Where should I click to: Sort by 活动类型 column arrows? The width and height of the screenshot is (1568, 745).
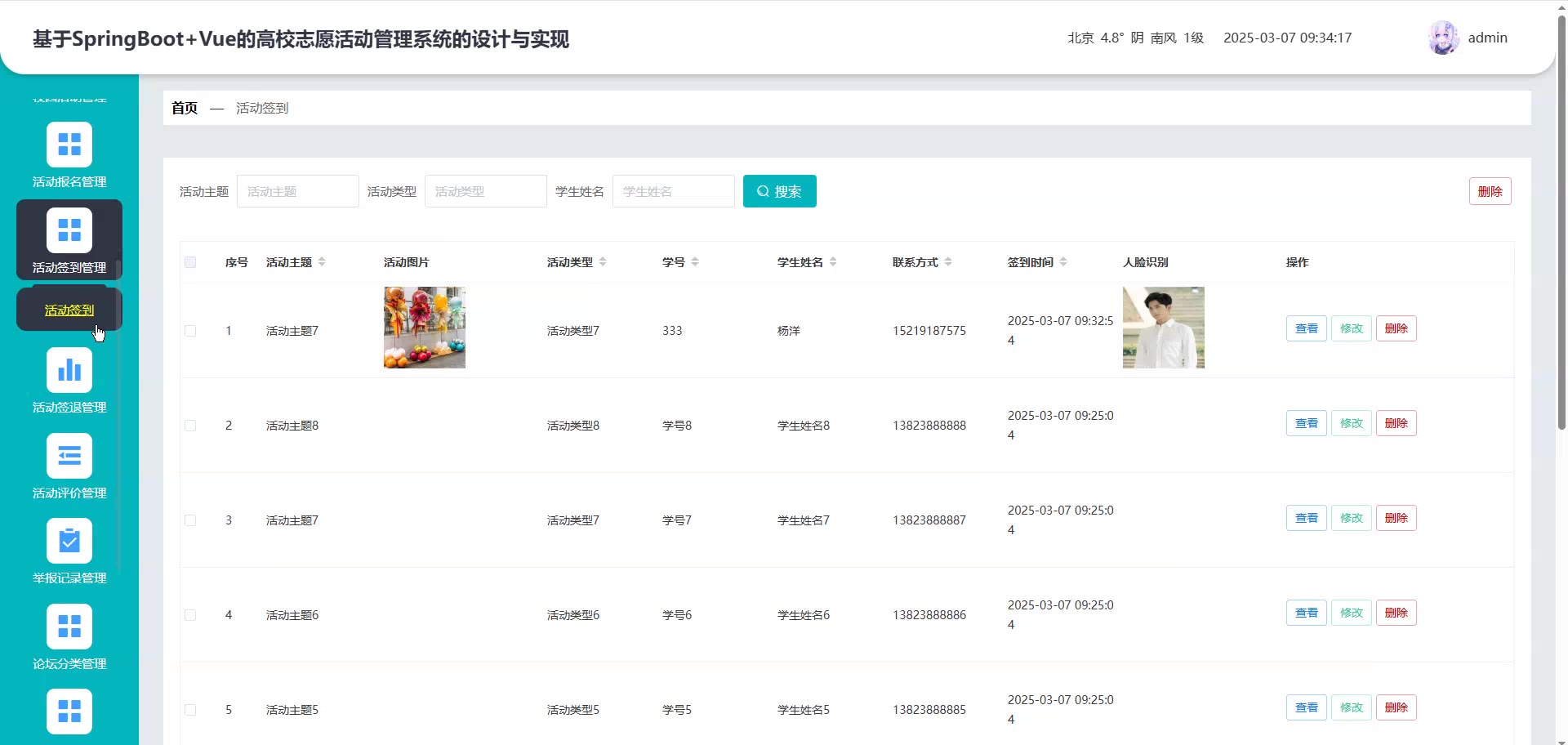click(x=603, y=262)
